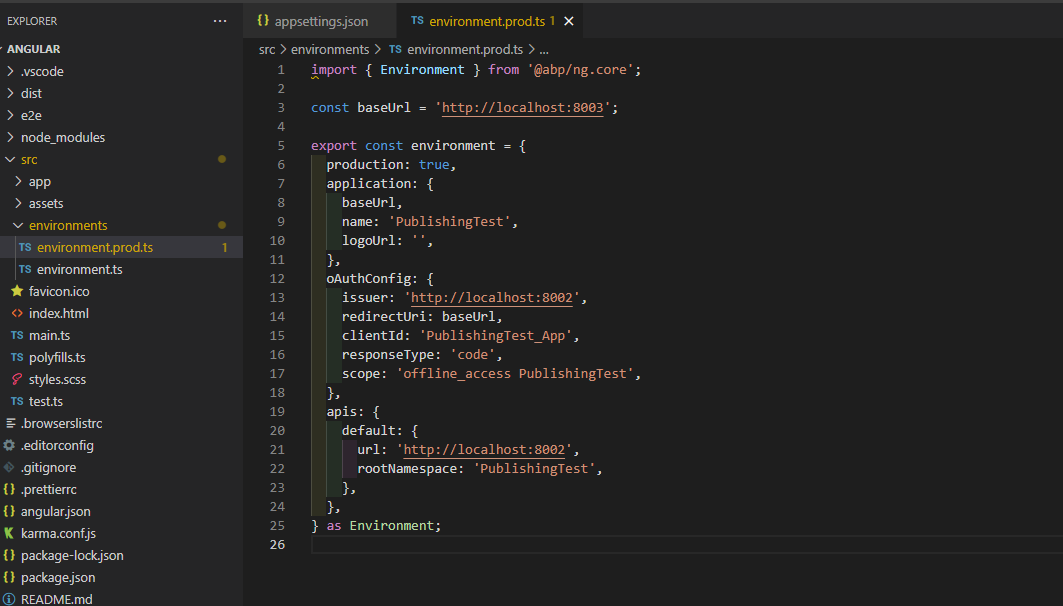Click the Sass icon beside styles.scss
The image size is (1063, 606).
pyautogui.click(x=17, y=379)
